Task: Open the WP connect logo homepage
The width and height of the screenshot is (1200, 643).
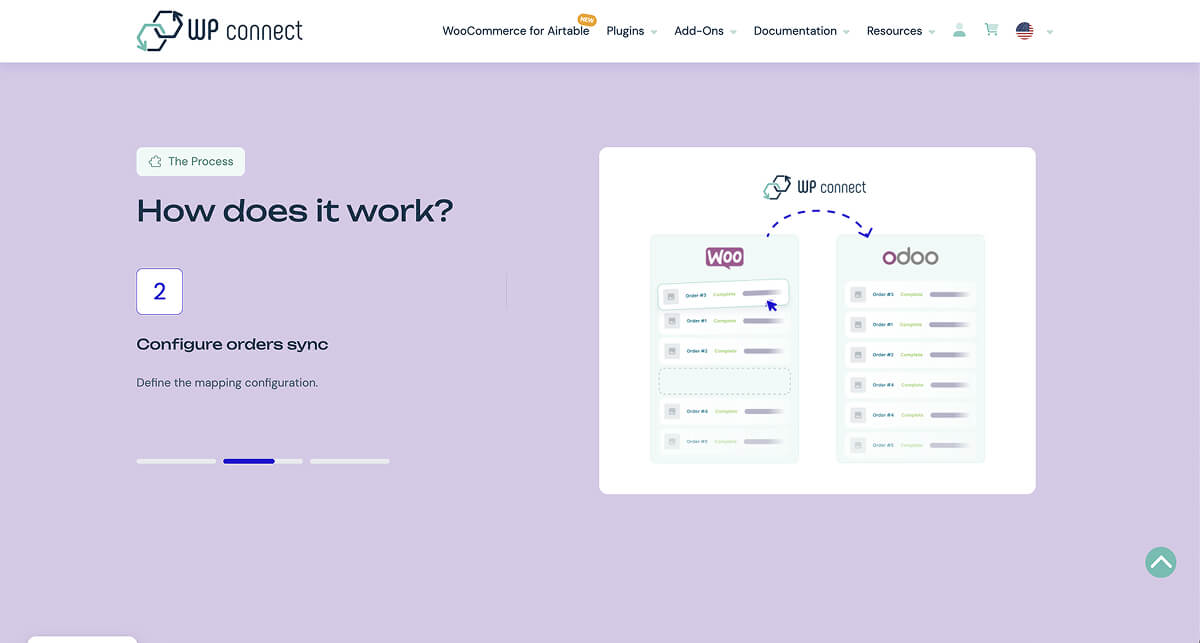Action: pyautogui.click(x=220, y=31)
